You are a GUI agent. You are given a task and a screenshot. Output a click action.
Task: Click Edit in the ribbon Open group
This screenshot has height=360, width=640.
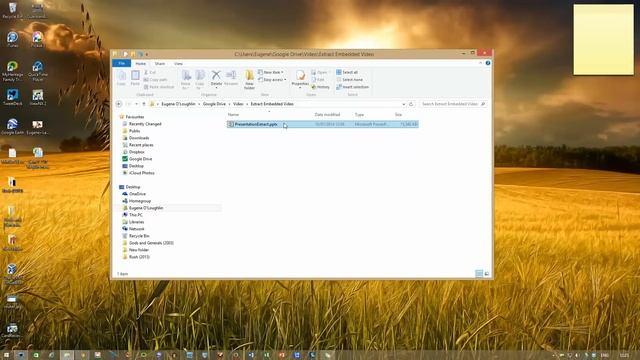coord(318,80)
